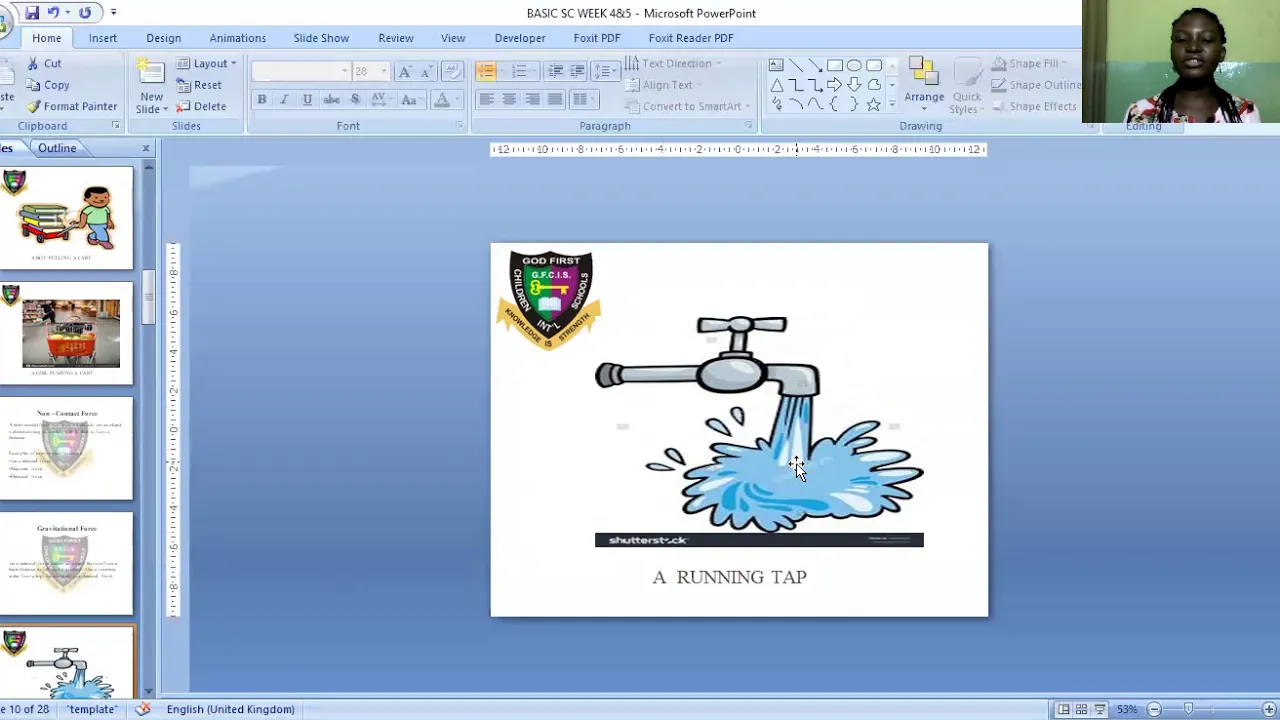1280x720 pixels.
Task: Select the Down Arrow block shape
Action: pyautogui.click(x=854, y=85)
